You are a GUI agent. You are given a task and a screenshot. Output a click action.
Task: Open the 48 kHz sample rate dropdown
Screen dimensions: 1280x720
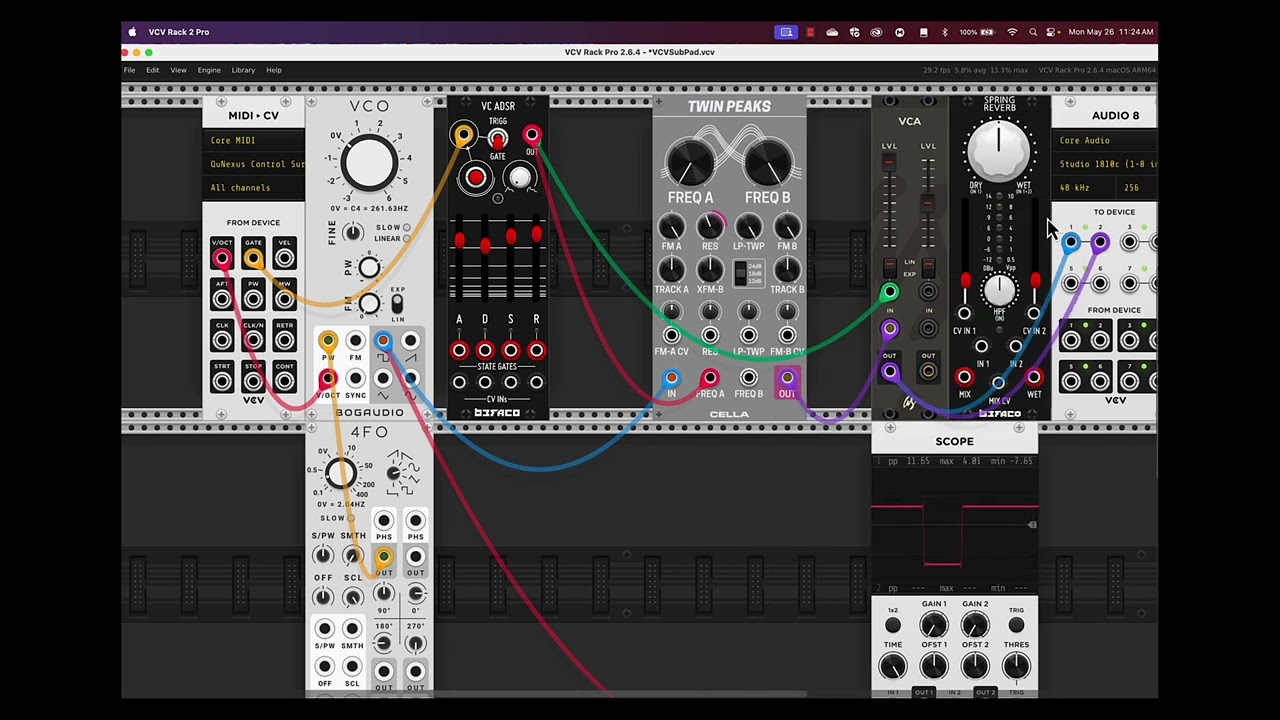tap(1086, 188)
